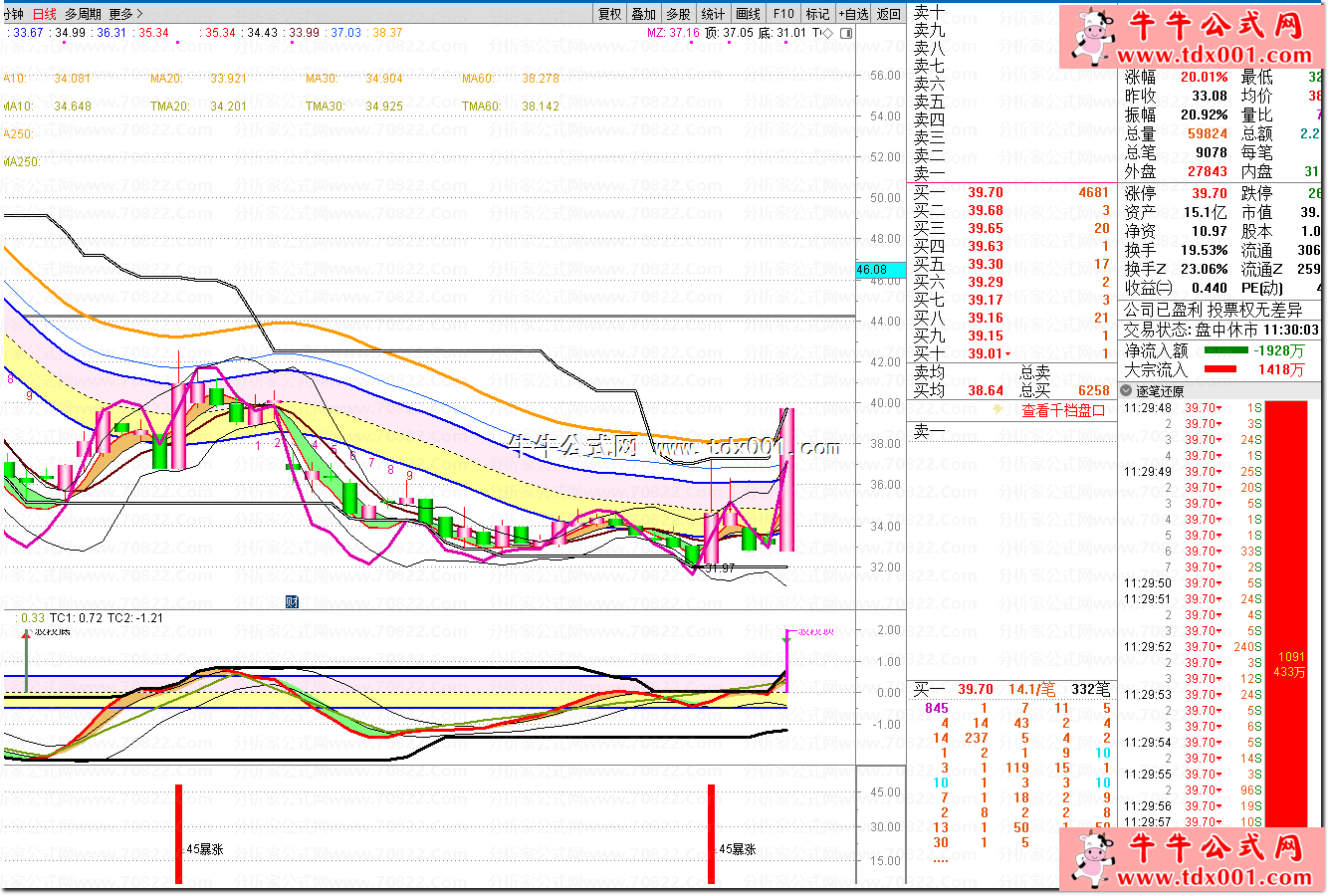Viewport: 1330px width, 896px height.
Task: Click the red 大宗流入 bar
Action: (1220, 369)
